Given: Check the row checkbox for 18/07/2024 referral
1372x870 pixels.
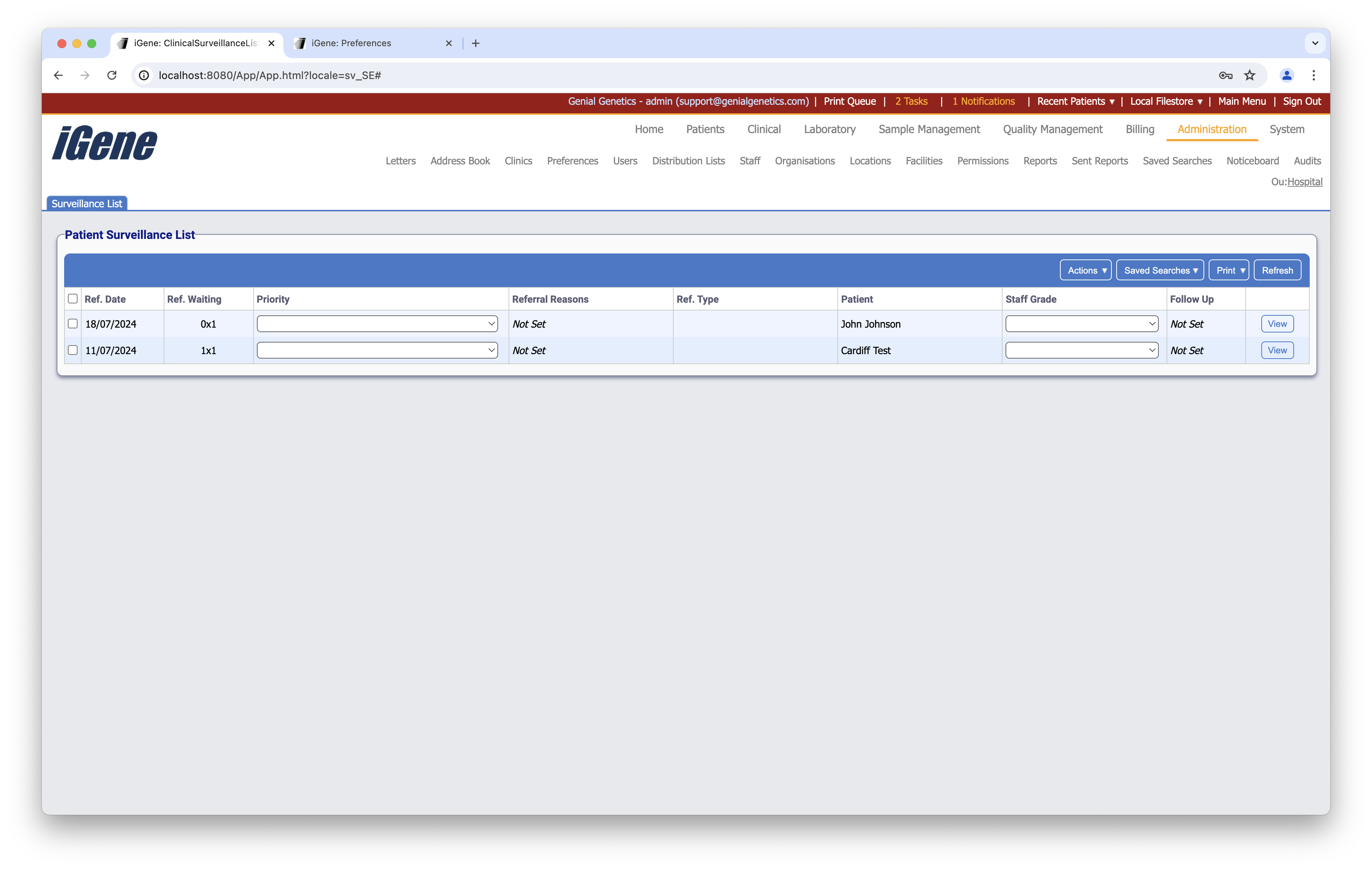Looking at the screenshot, I should pos(72,324).
